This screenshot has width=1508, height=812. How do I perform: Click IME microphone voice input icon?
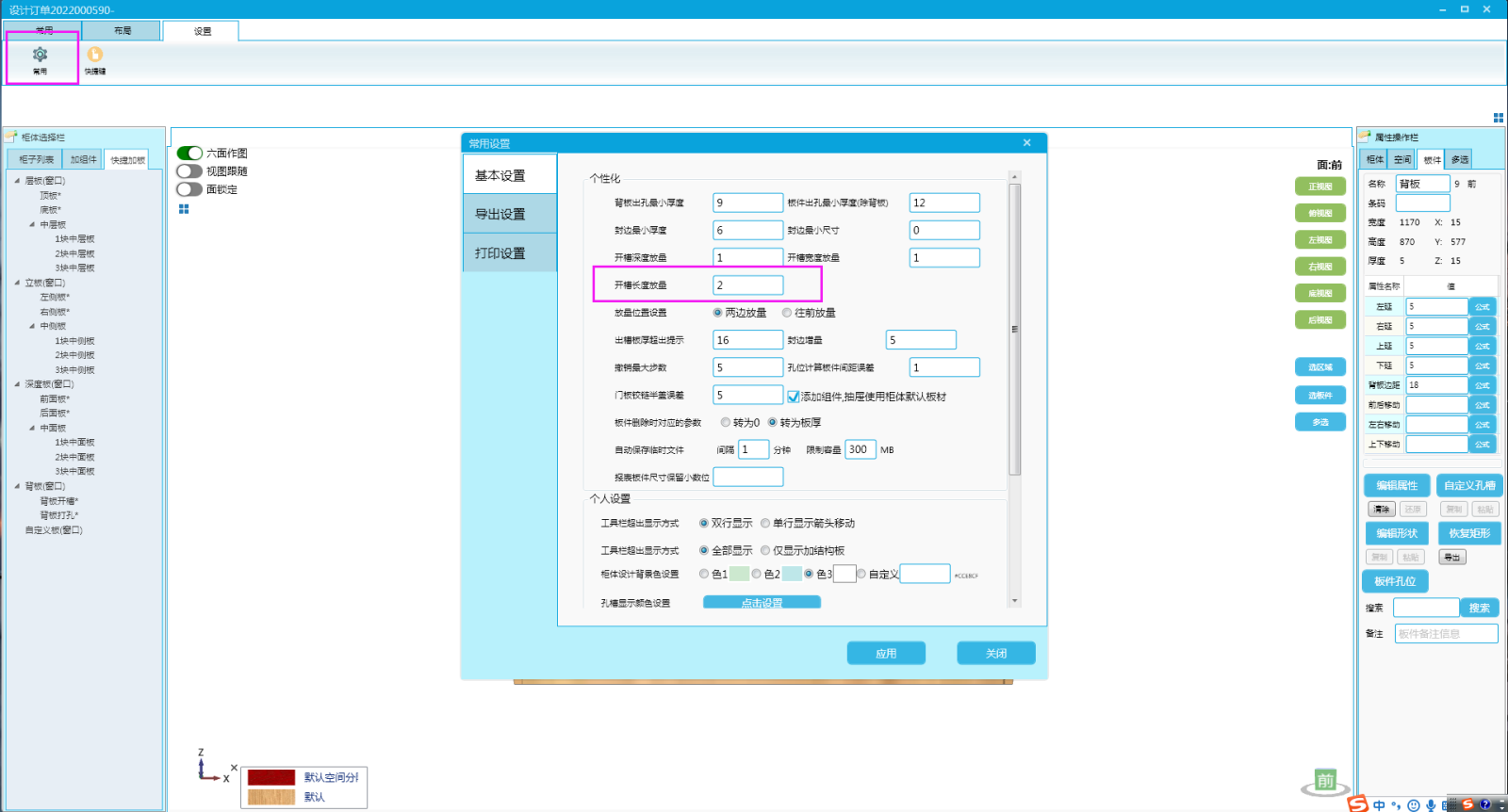1431,805
